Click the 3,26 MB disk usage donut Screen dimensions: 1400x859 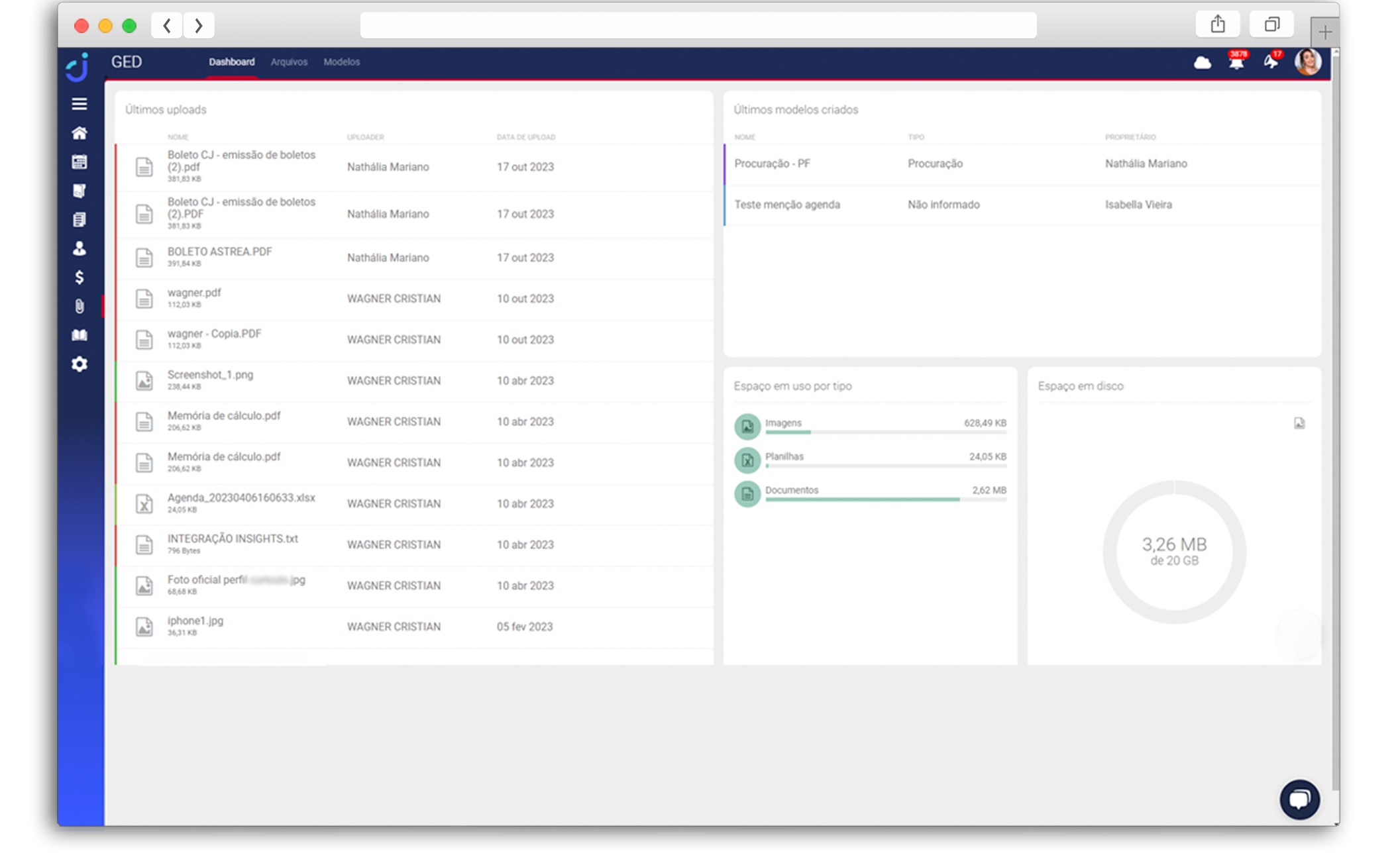click(x=1174, y=552)
